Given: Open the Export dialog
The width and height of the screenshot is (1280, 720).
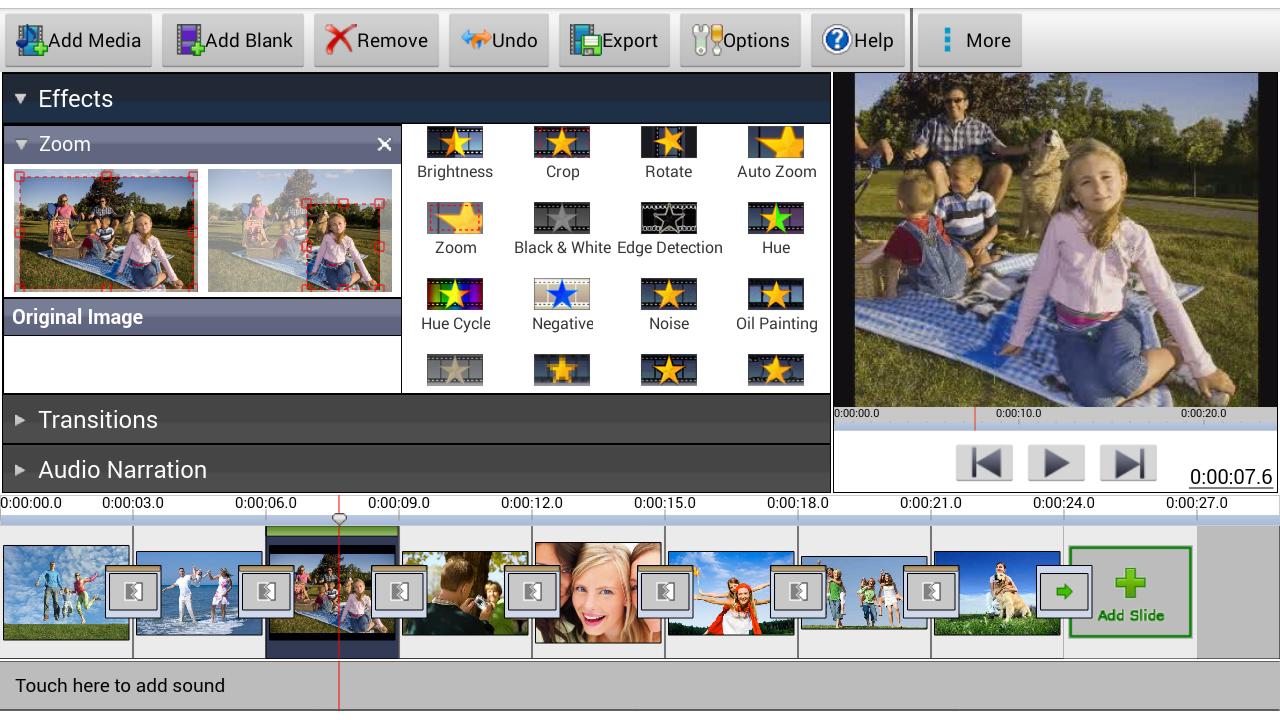Looking at the screenshot, I should coord(614,40).
